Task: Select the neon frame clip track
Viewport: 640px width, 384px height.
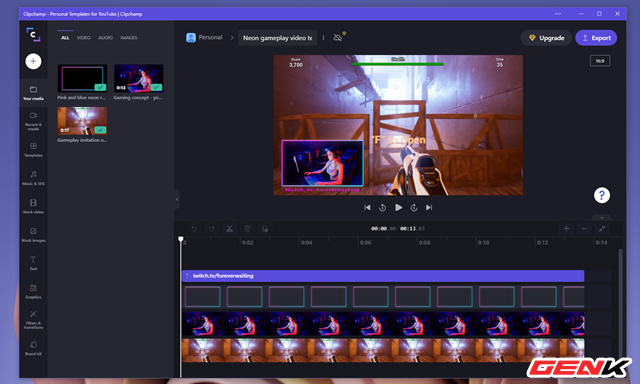Action: 383,297
